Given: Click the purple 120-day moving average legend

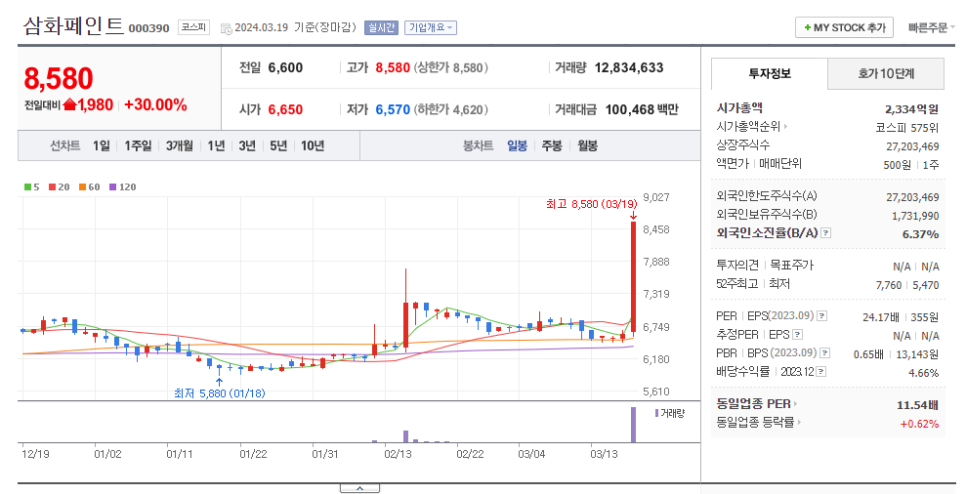Looking at the screenshot, I should pyautogui.click(x=123, y=187).
